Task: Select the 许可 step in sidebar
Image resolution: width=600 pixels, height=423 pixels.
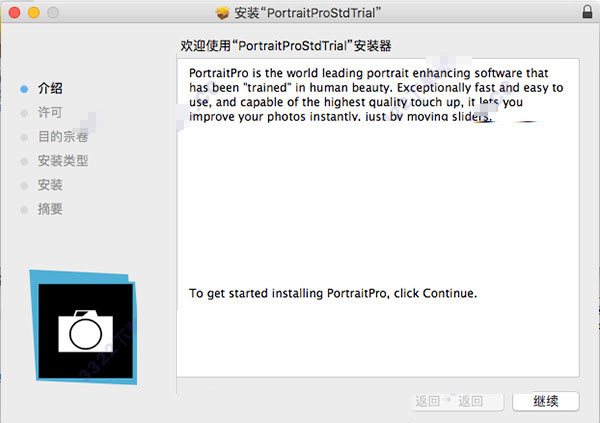Action: pyautogui.click(x=50, y=113)
